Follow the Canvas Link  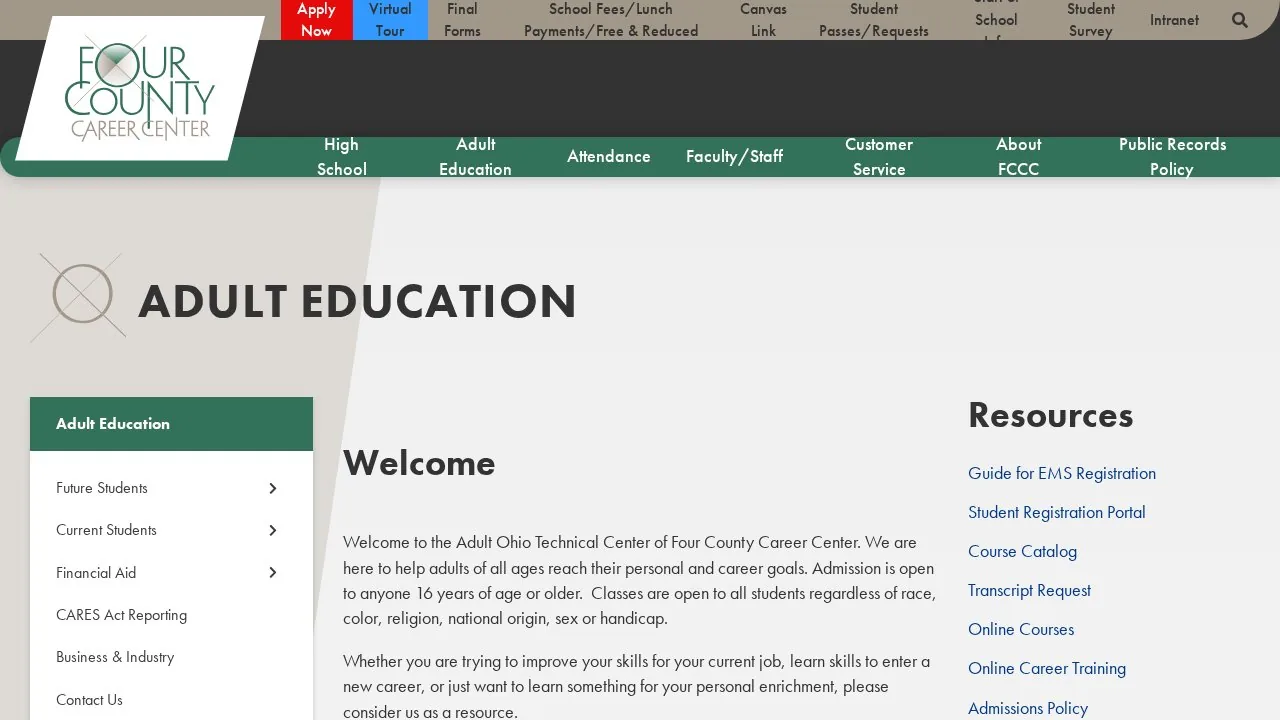pyautogui.click(x=763, y=20)
